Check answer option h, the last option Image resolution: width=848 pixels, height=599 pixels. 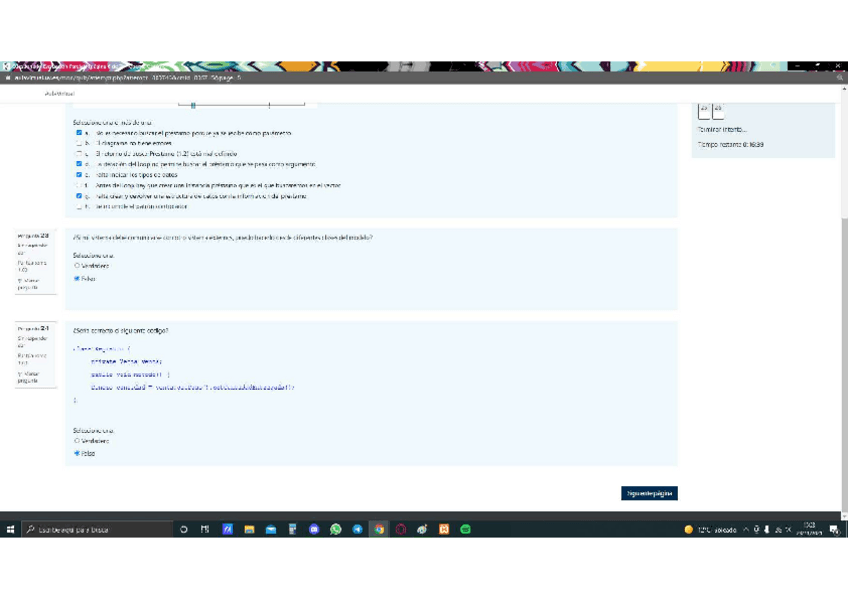pyautogui.click(x=79, y=207)
